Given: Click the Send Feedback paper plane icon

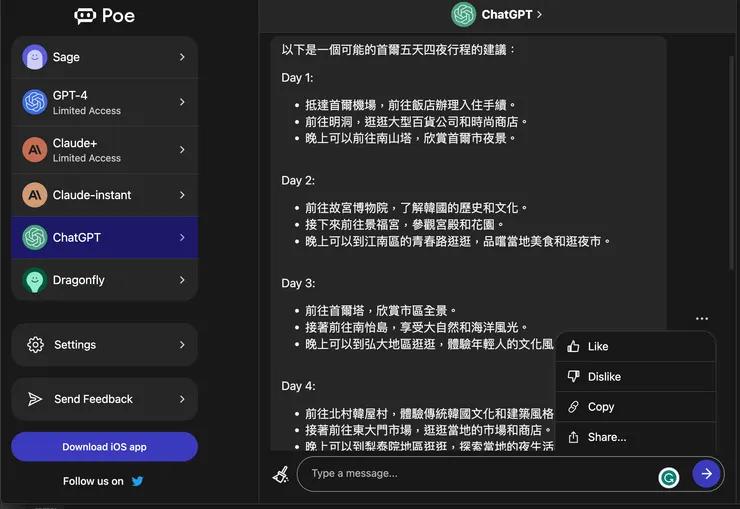Looking at the screenshot, I should click(x=35, y=399).
